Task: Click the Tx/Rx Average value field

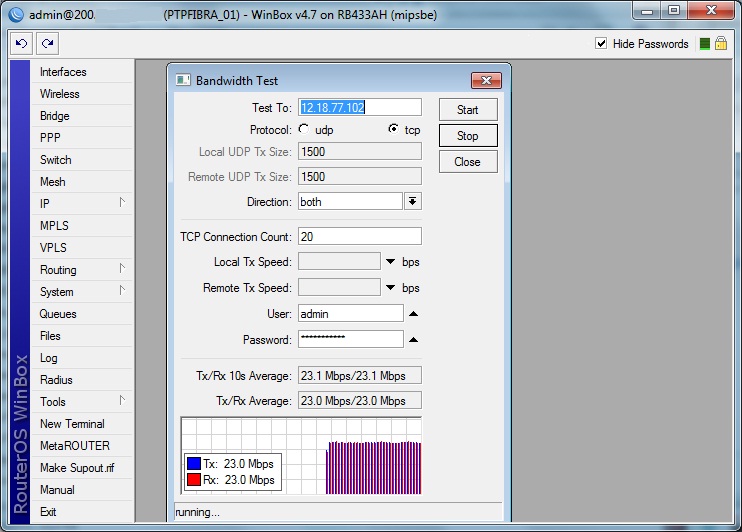Action: click(x=360, y=400)
